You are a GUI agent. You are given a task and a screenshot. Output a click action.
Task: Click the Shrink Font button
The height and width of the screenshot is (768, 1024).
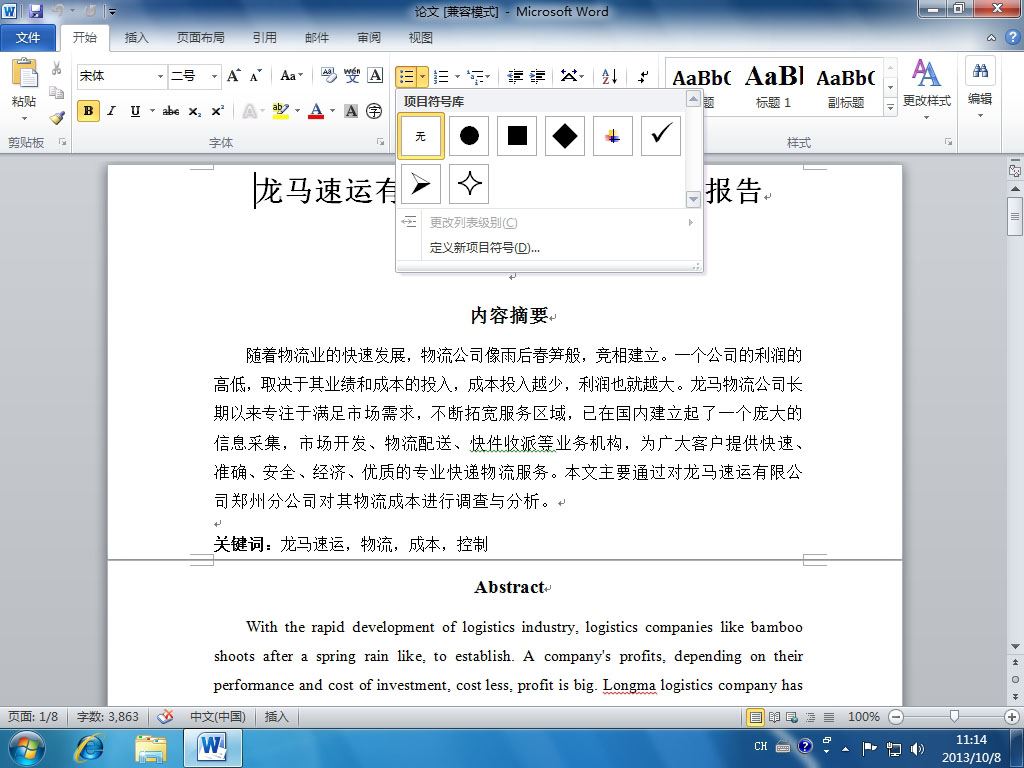point(255,76)
